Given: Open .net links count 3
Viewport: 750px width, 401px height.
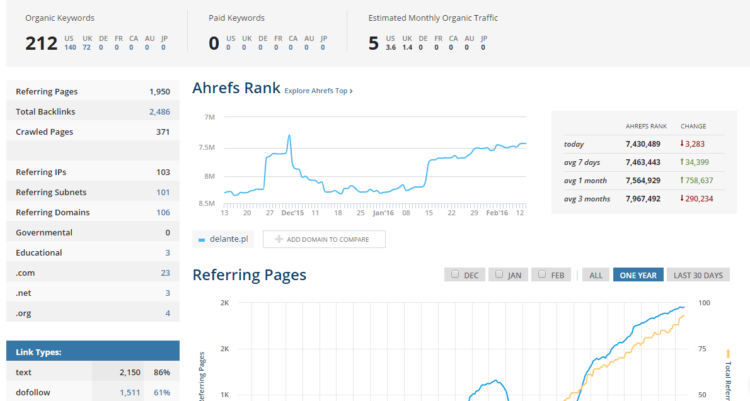Looking at the screenshot, I should pos(167,293).
